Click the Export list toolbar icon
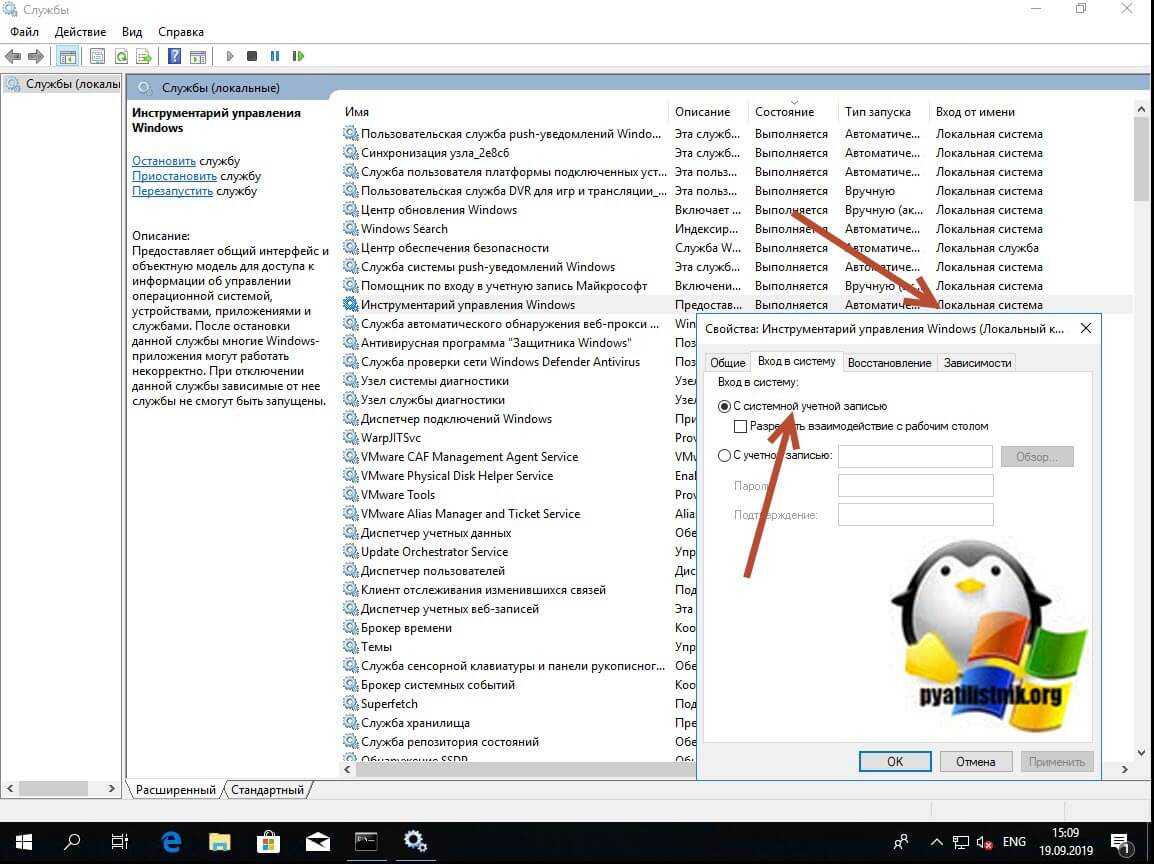 point(144,56)
